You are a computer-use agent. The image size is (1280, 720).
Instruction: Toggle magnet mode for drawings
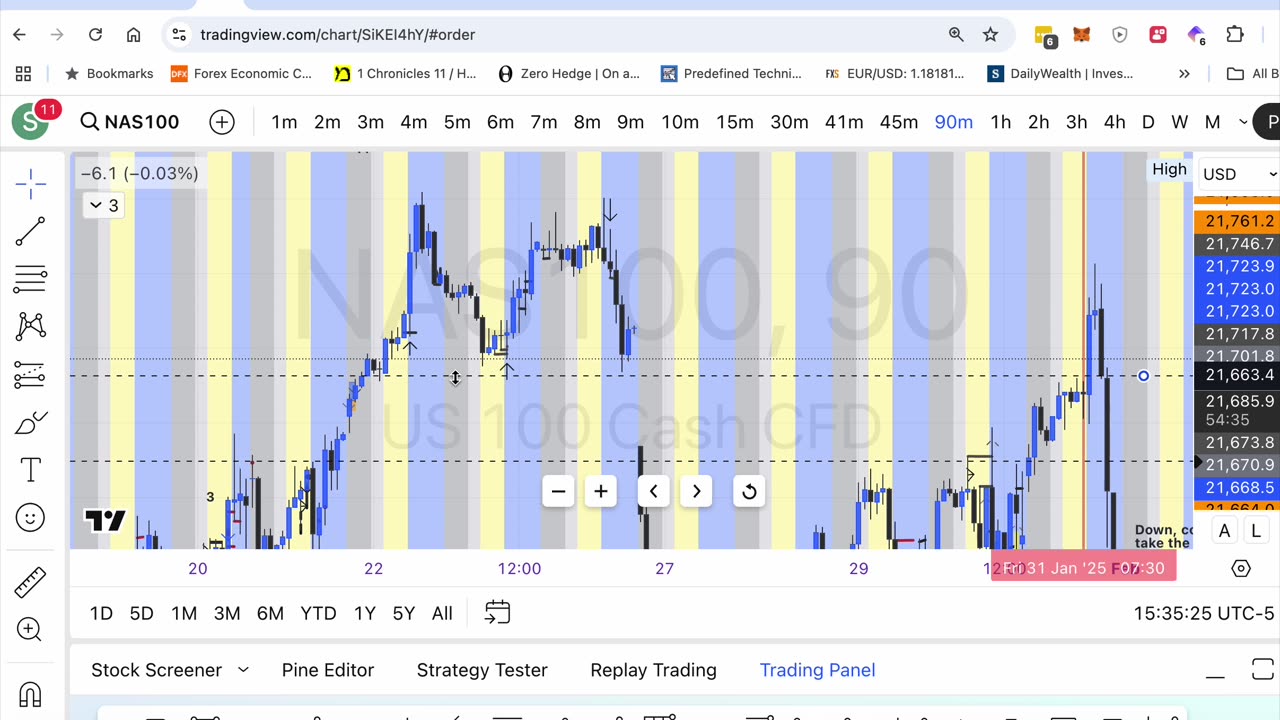click(x=30, y=694)
